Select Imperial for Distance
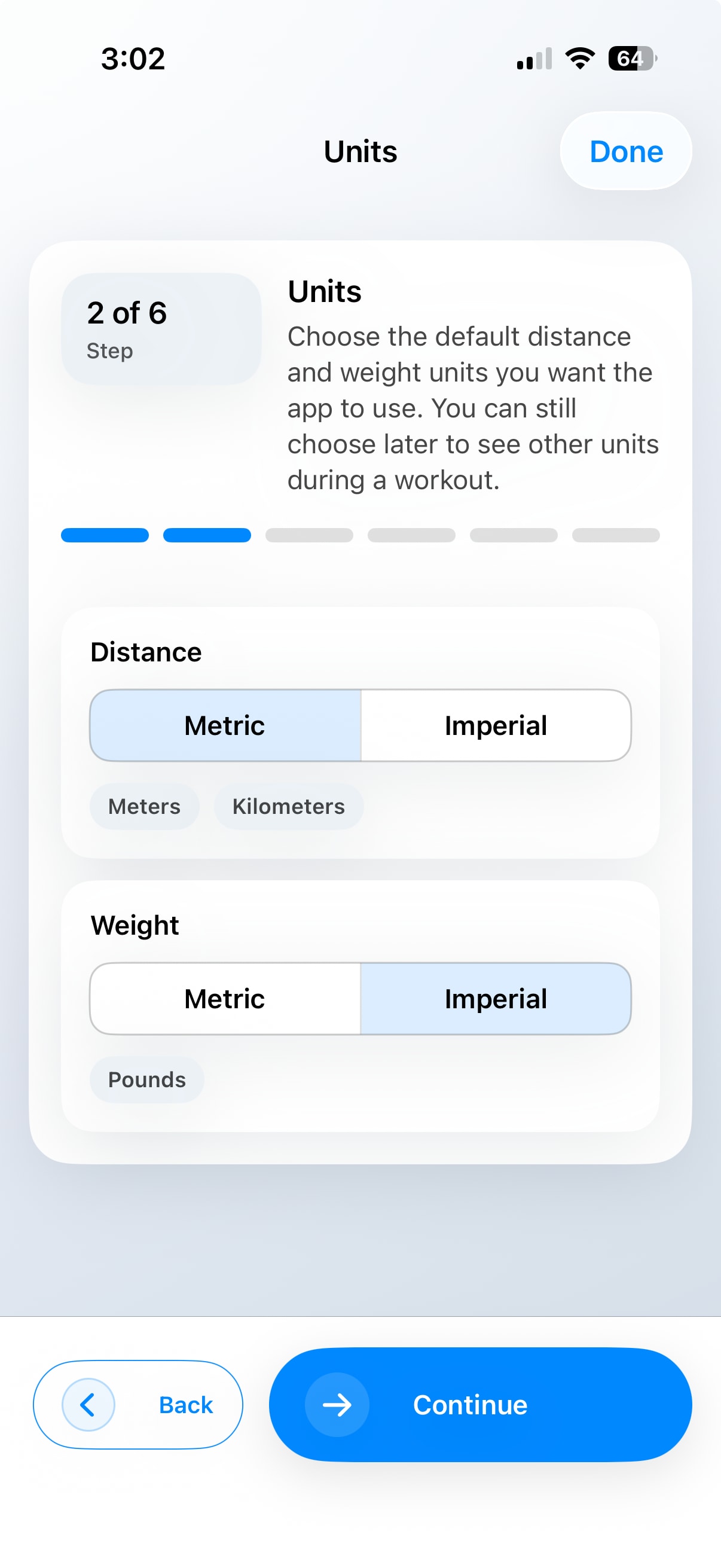 click(x=496, y=725)
